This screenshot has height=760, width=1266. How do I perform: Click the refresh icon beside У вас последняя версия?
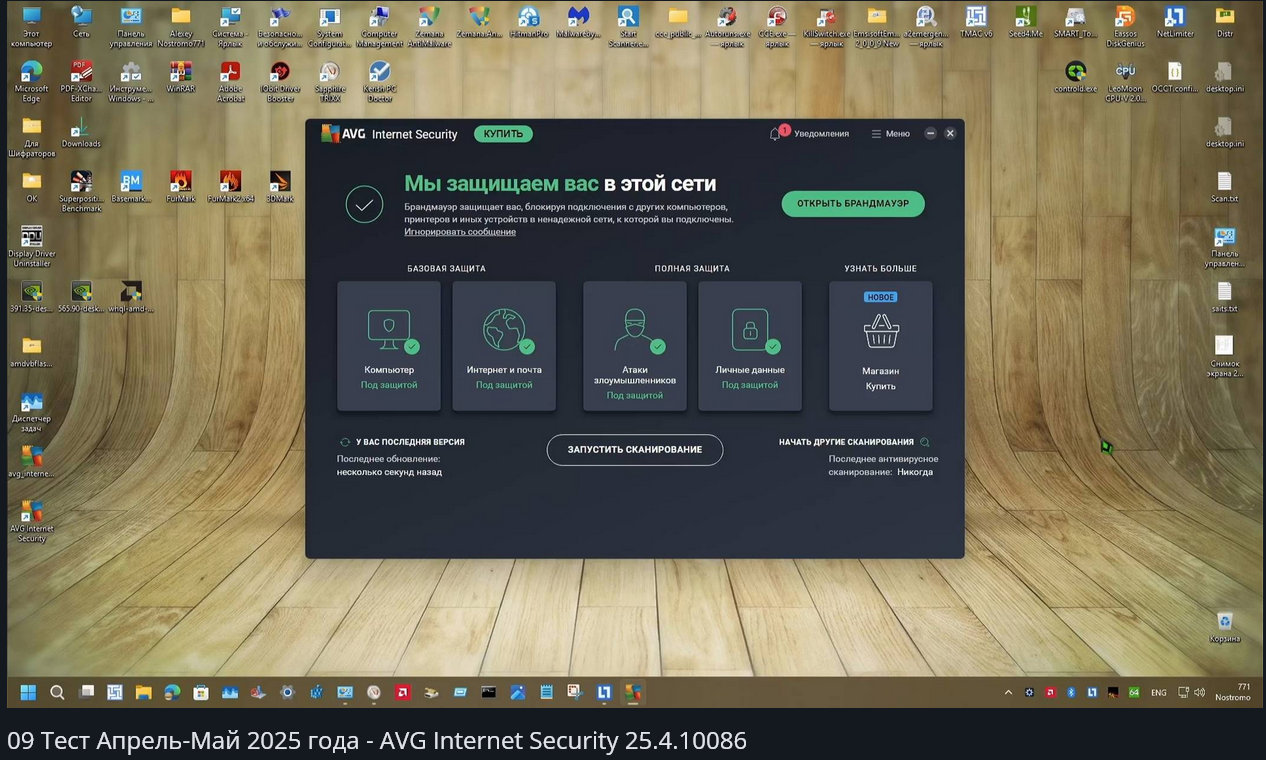345,442
